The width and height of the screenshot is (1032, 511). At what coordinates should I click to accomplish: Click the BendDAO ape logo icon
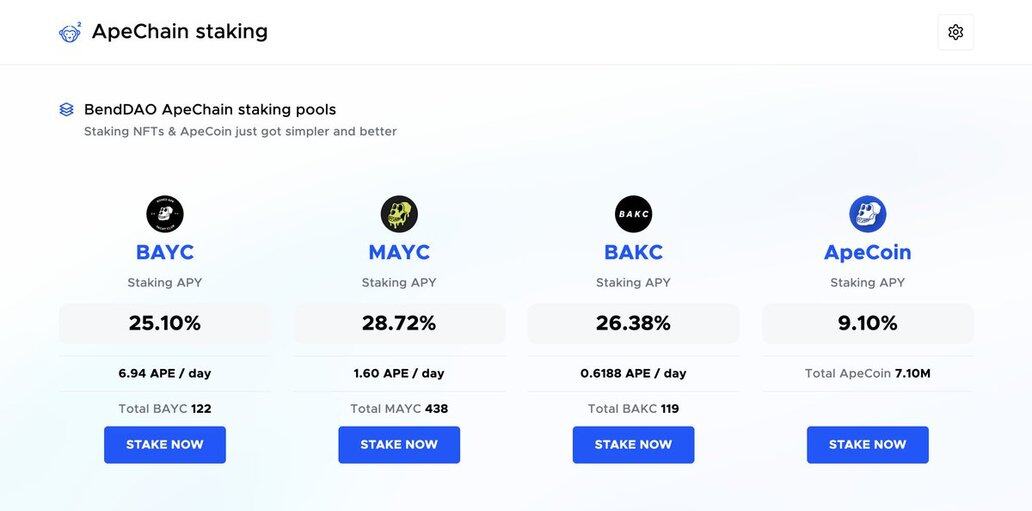(x=70, y=33)
